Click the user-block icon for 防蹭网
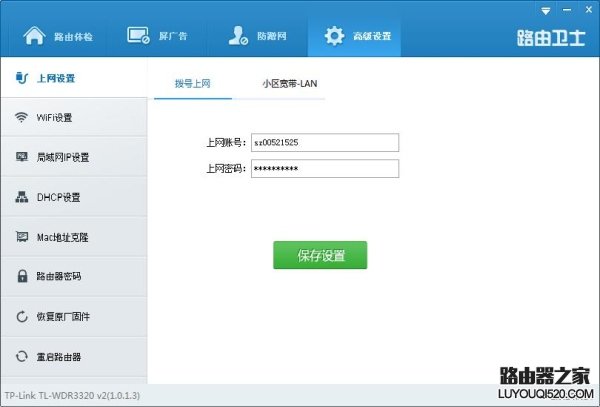The width and height of the screenshot is (600, 407). (238, 36)
